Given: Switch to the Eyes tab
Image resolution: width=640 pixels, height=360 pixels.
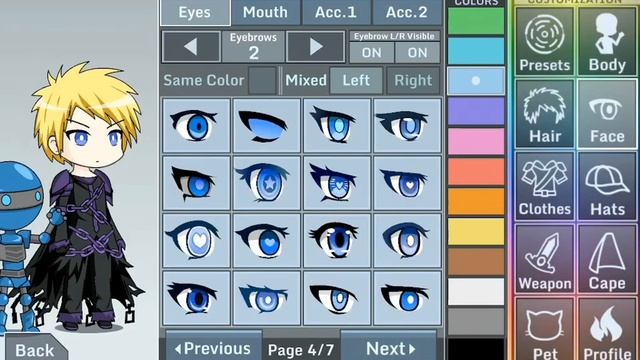Looking at the screenshot, I should coord(195,12).
